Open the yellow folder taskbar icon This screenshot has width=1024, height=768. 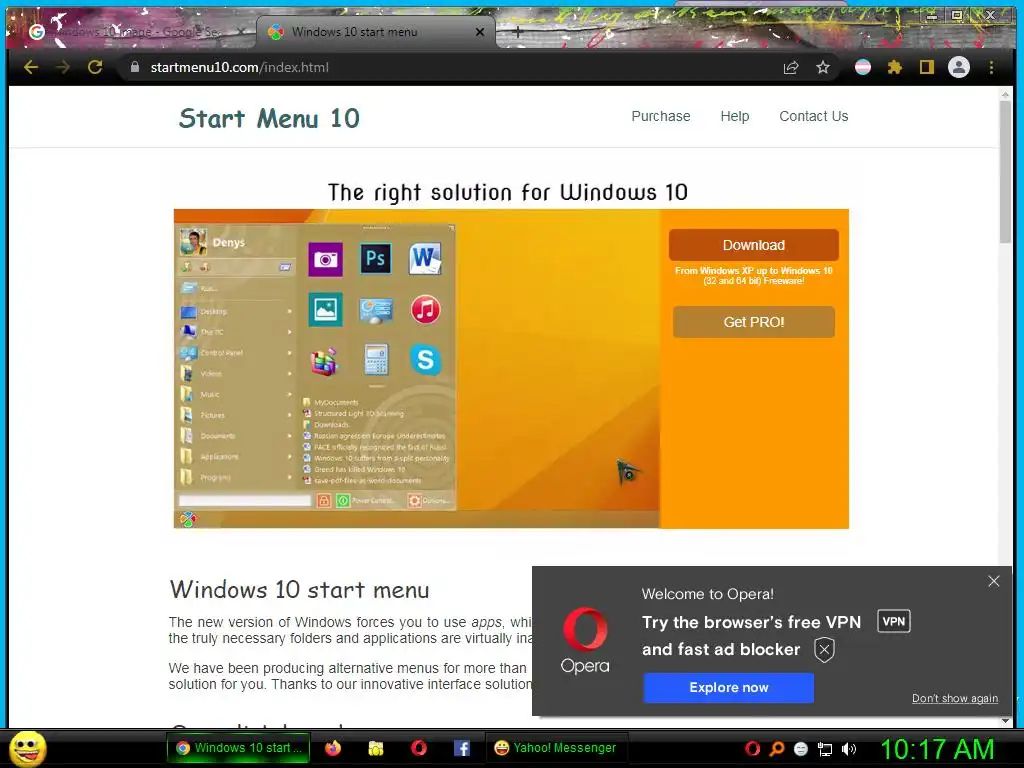[x=376, y=748]
